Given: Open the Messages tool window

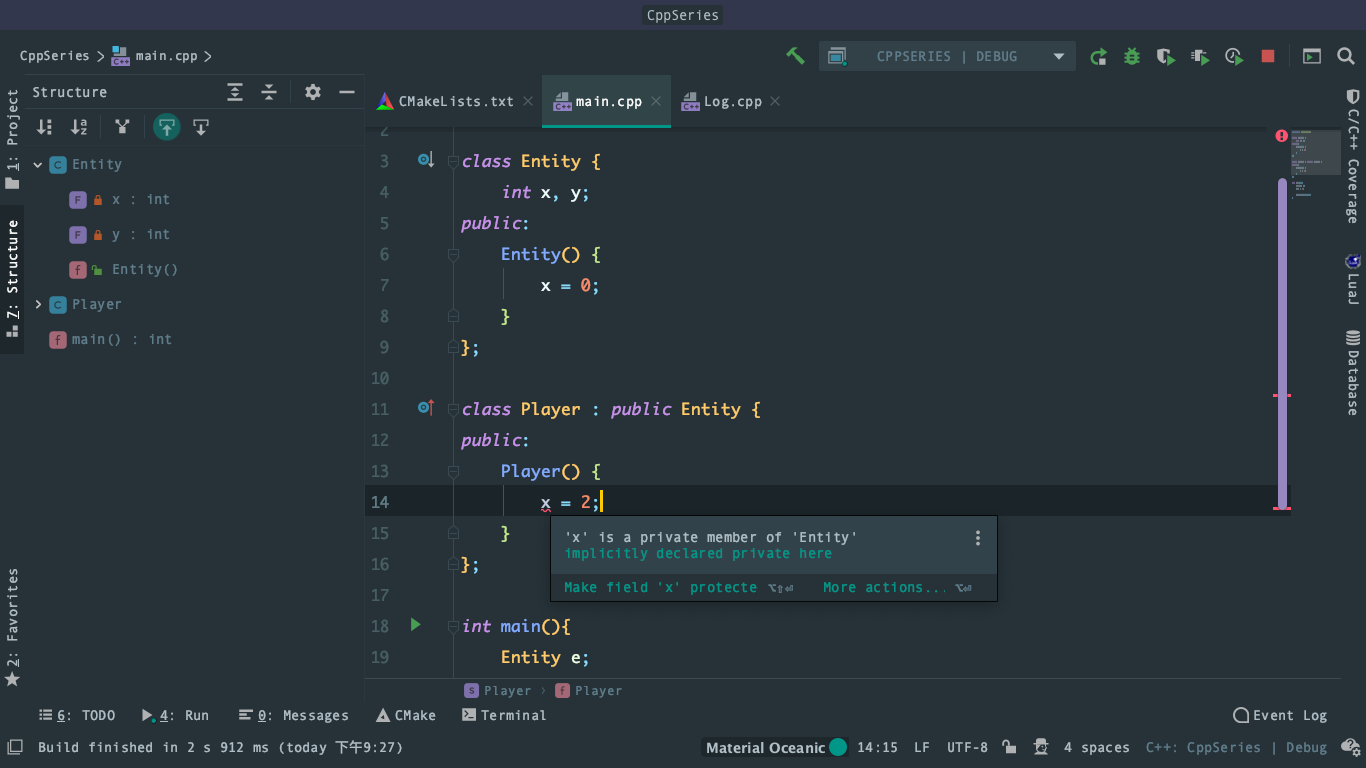Looking at the screenshot, I should click(x=294, y=716).
